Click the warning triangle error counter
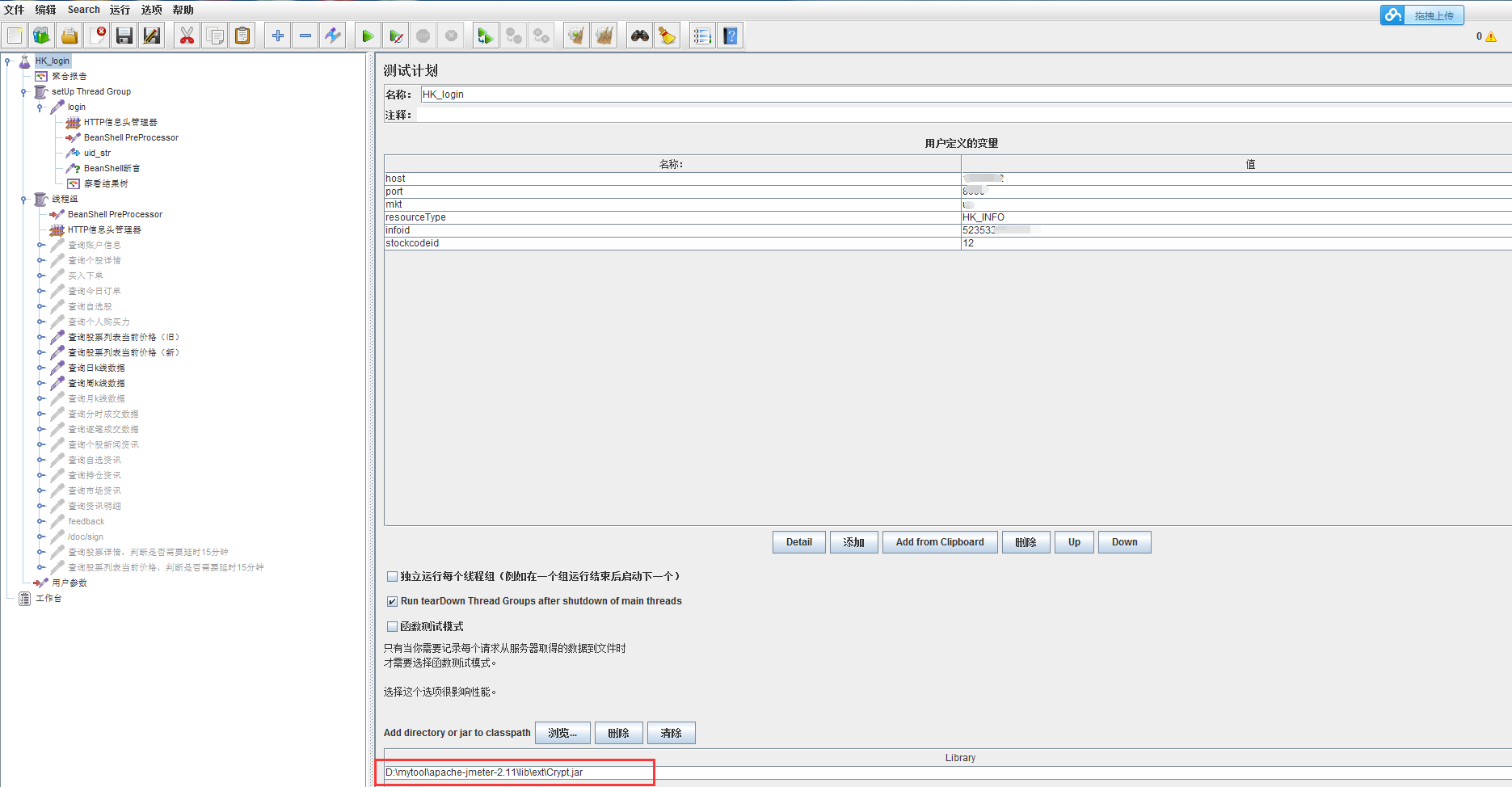Image resolution: width=1512 pixels, height=787 pixels. click(x=1491, y=36)
